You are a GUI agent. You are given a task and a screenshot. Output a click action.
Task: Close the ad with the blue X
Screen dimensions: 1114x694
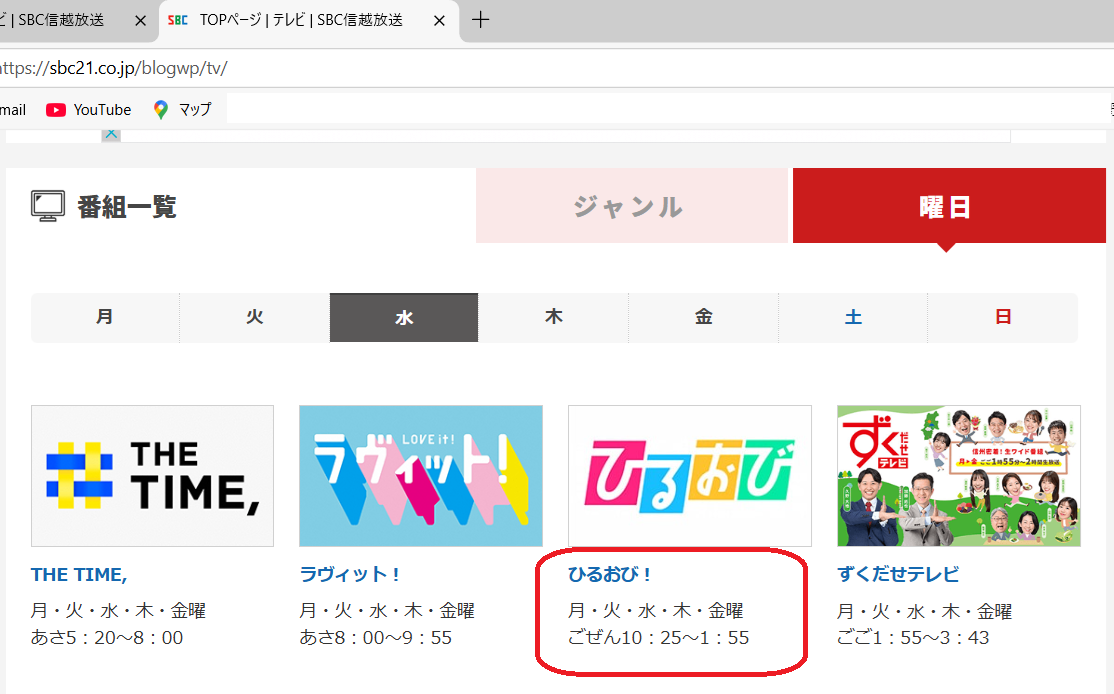pos(111,134)
